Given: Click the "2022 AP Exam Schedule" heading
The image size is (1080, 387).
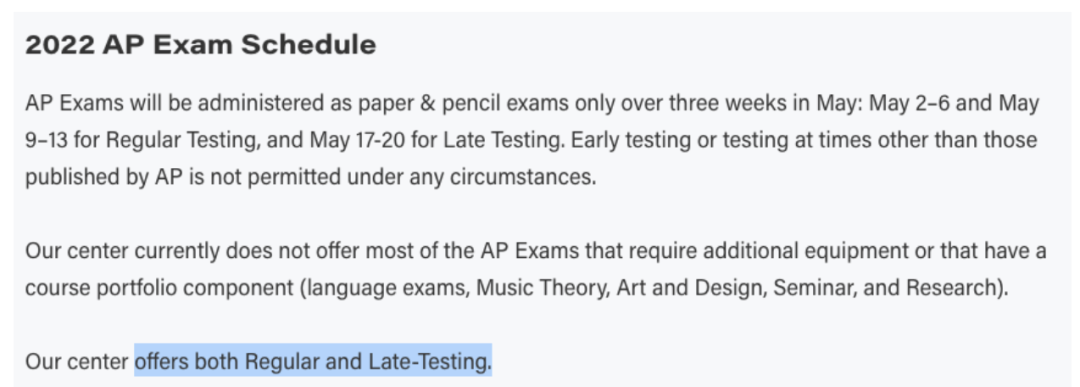Looking at the screenshot, I should (200, 45).
